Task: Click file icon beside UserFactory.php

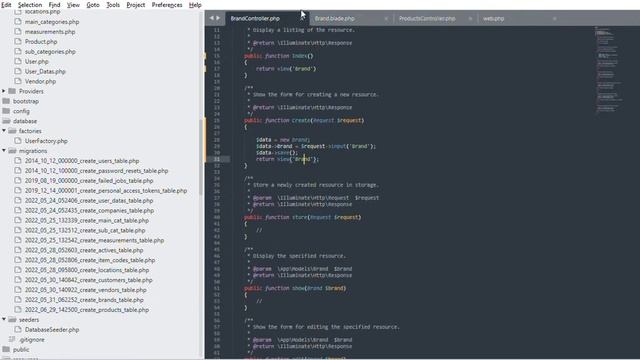Action: click(x=18, y=140)
